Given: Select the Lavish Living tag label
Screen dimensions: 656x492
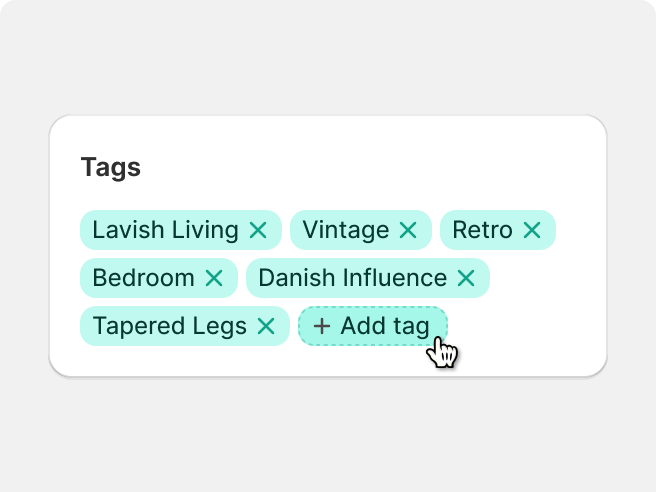Looking at the screenshot, I should 165,231.
